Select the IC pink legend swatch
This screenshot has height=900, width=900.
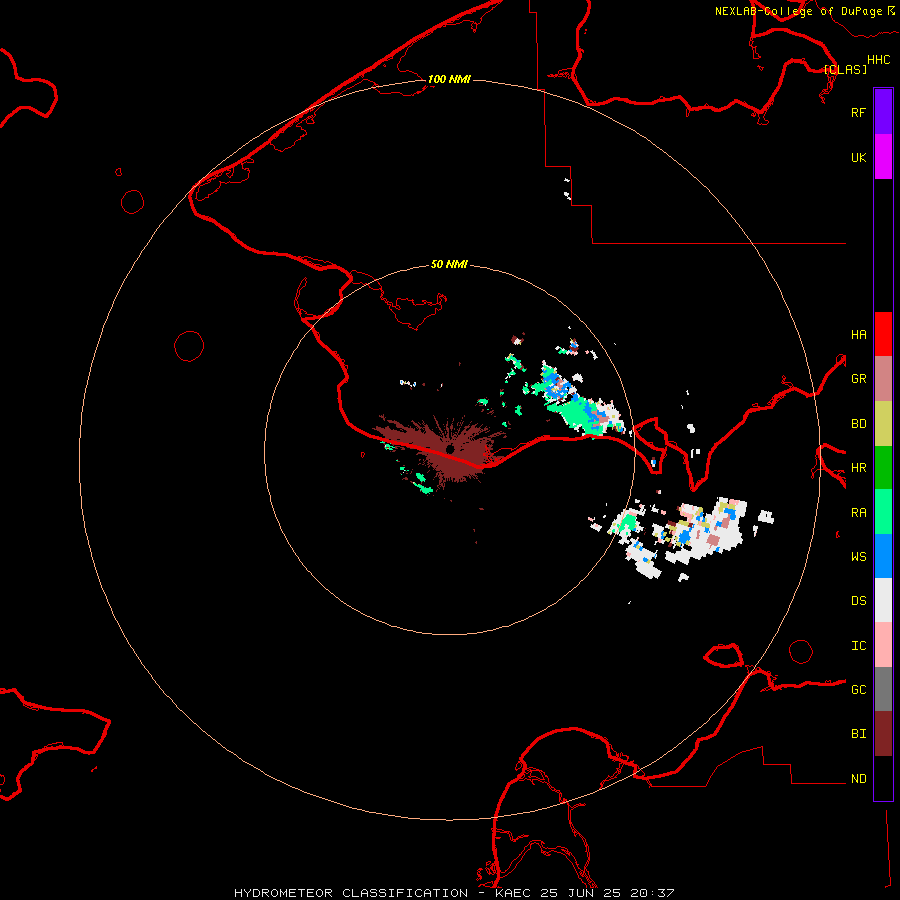[x=883, y=645]
